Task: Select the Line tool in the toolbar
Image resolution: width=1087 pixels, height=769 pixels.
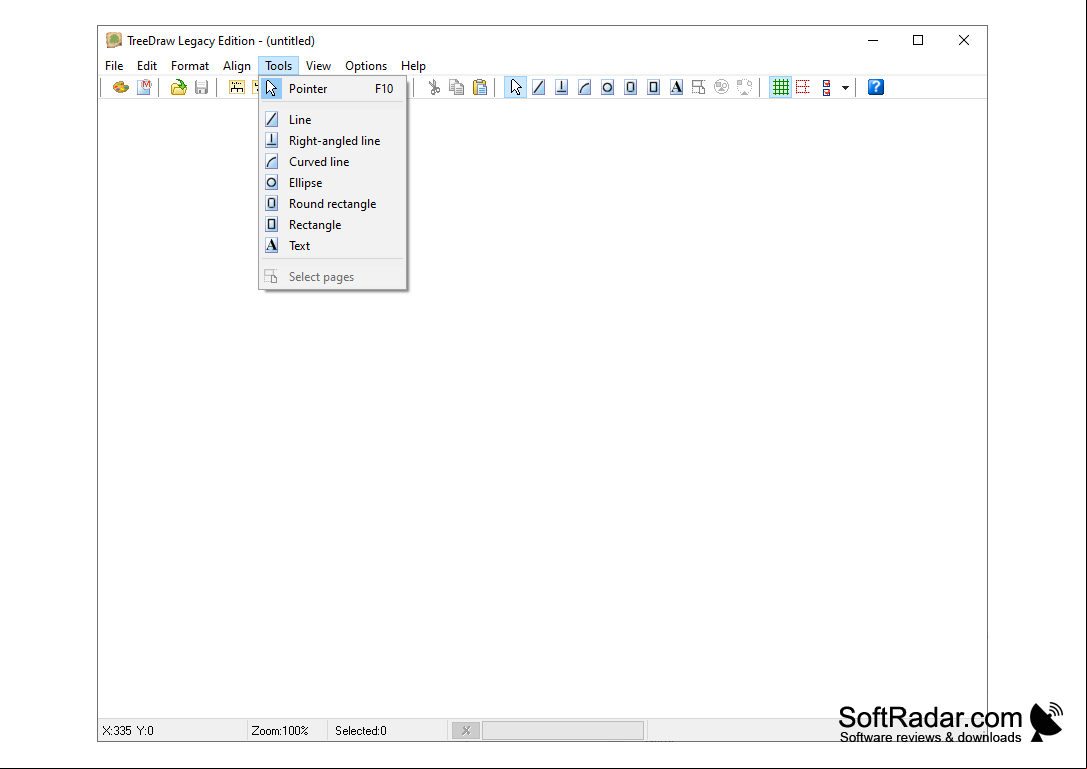Action: tap(539, 87)
